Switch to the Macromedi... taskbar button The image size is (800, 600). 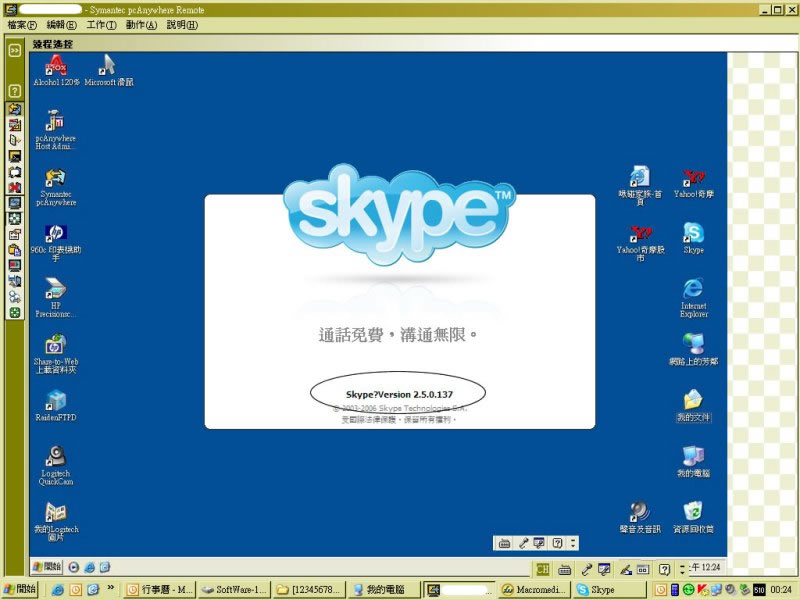point(533,590)
